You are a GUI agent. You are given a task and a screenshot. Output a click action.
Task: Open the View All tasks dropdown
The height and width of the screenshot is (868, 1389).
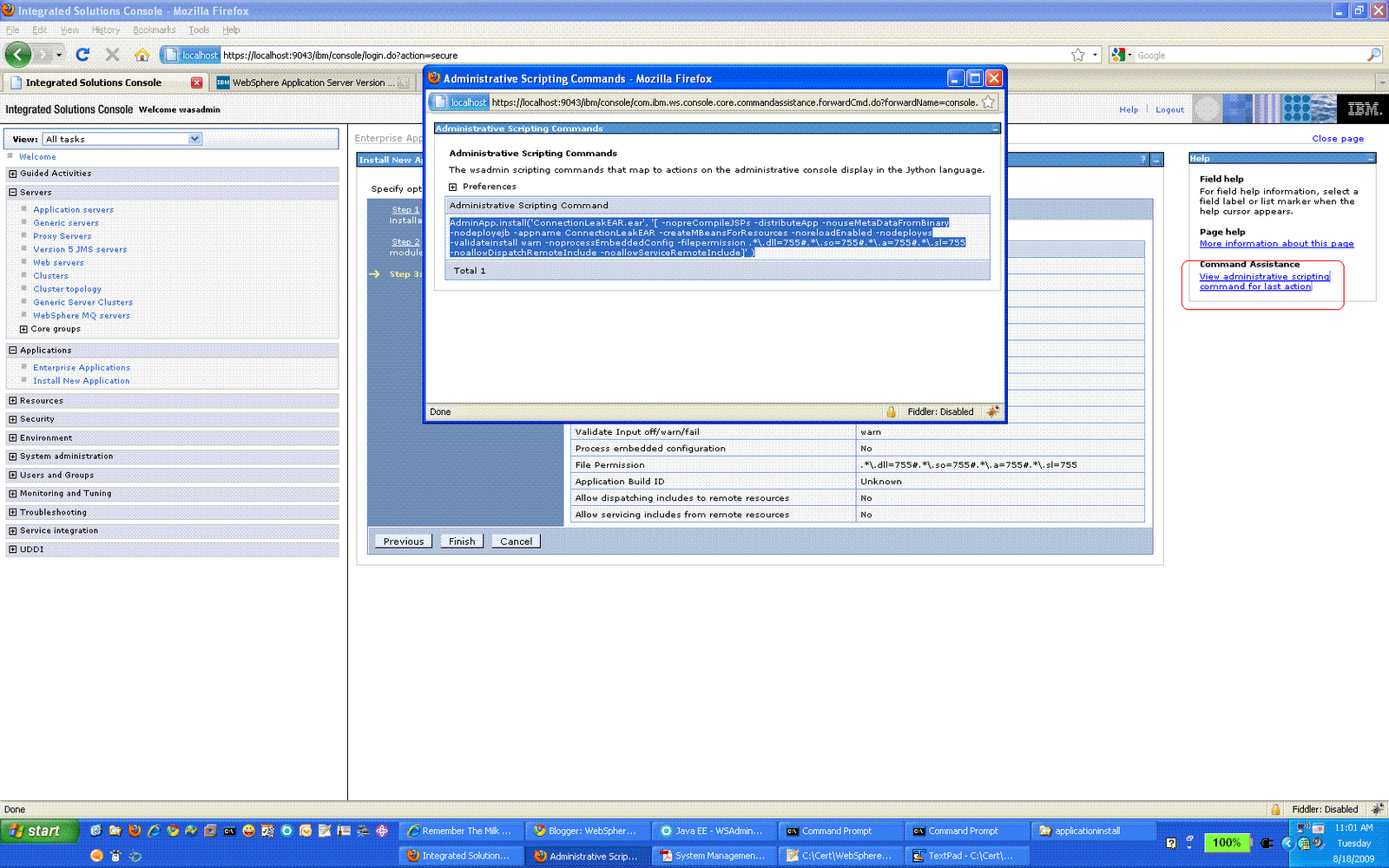pos(122,139)
